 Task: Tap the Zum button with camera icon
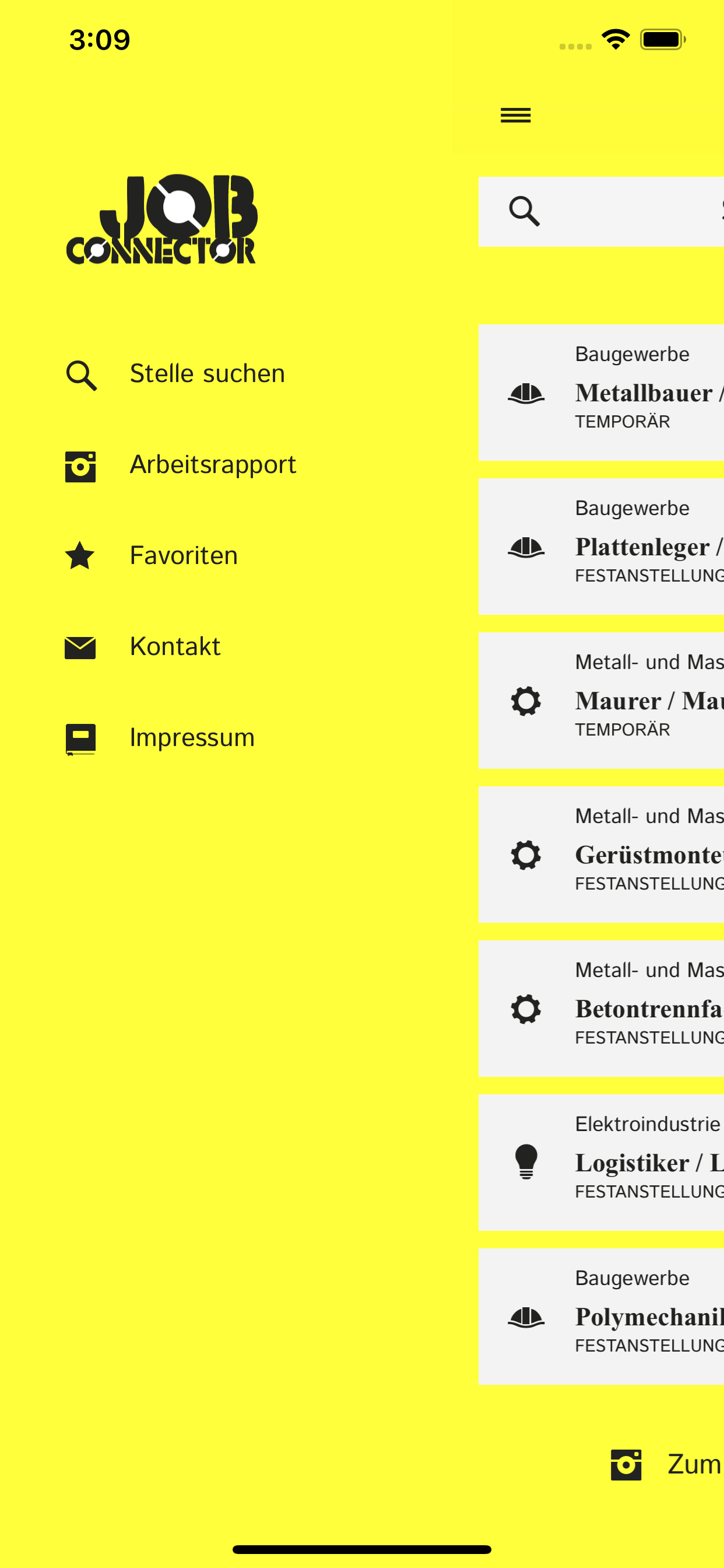coord(666,1465)
